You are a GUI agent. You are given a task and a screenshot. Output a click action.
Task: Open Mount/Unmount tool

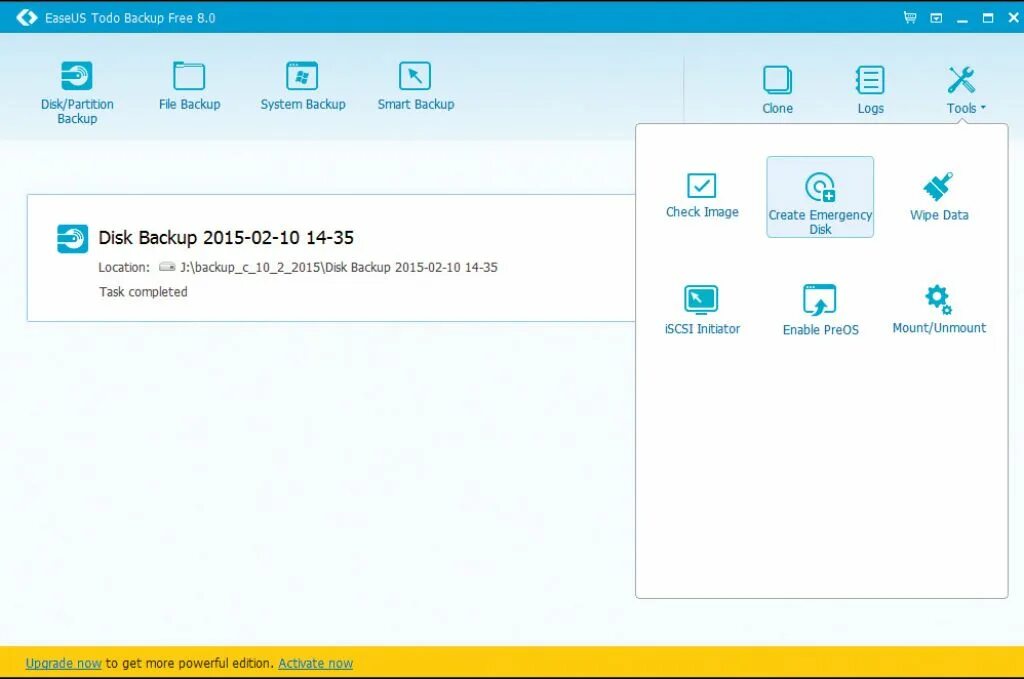pyautogui.click(x=939, y=309)
